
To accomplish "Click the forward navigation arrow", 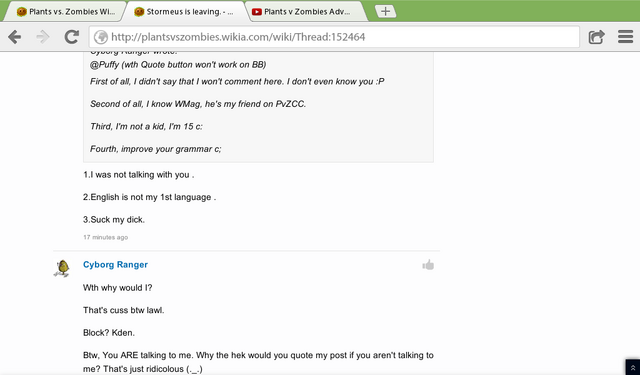I will point(42,37).
